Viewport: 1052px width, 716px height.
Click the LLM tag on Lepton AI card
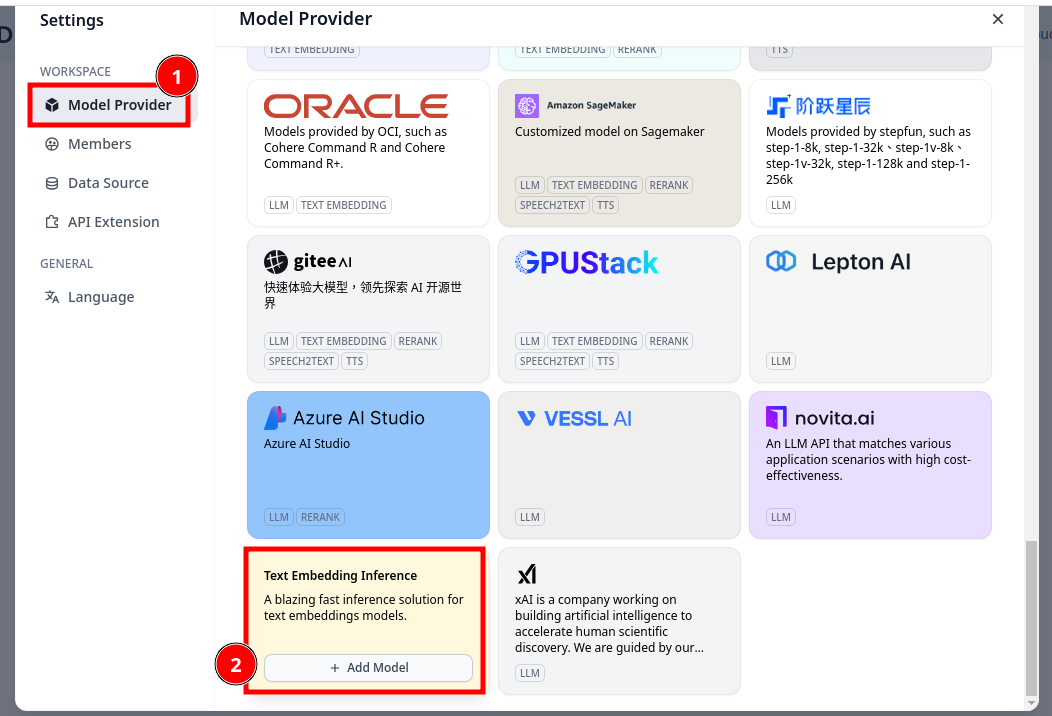point(780,361)
